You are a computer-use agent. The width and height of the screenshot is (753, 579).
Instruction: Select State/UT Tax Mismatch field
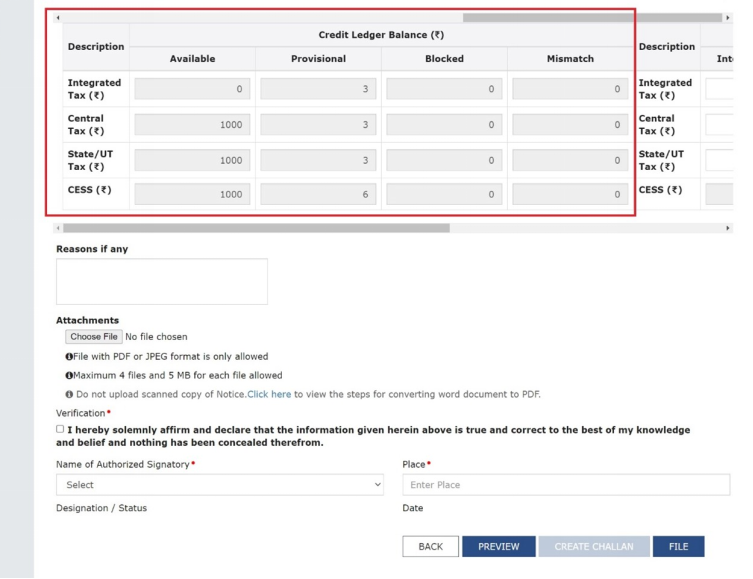click(x=570, y=160)
